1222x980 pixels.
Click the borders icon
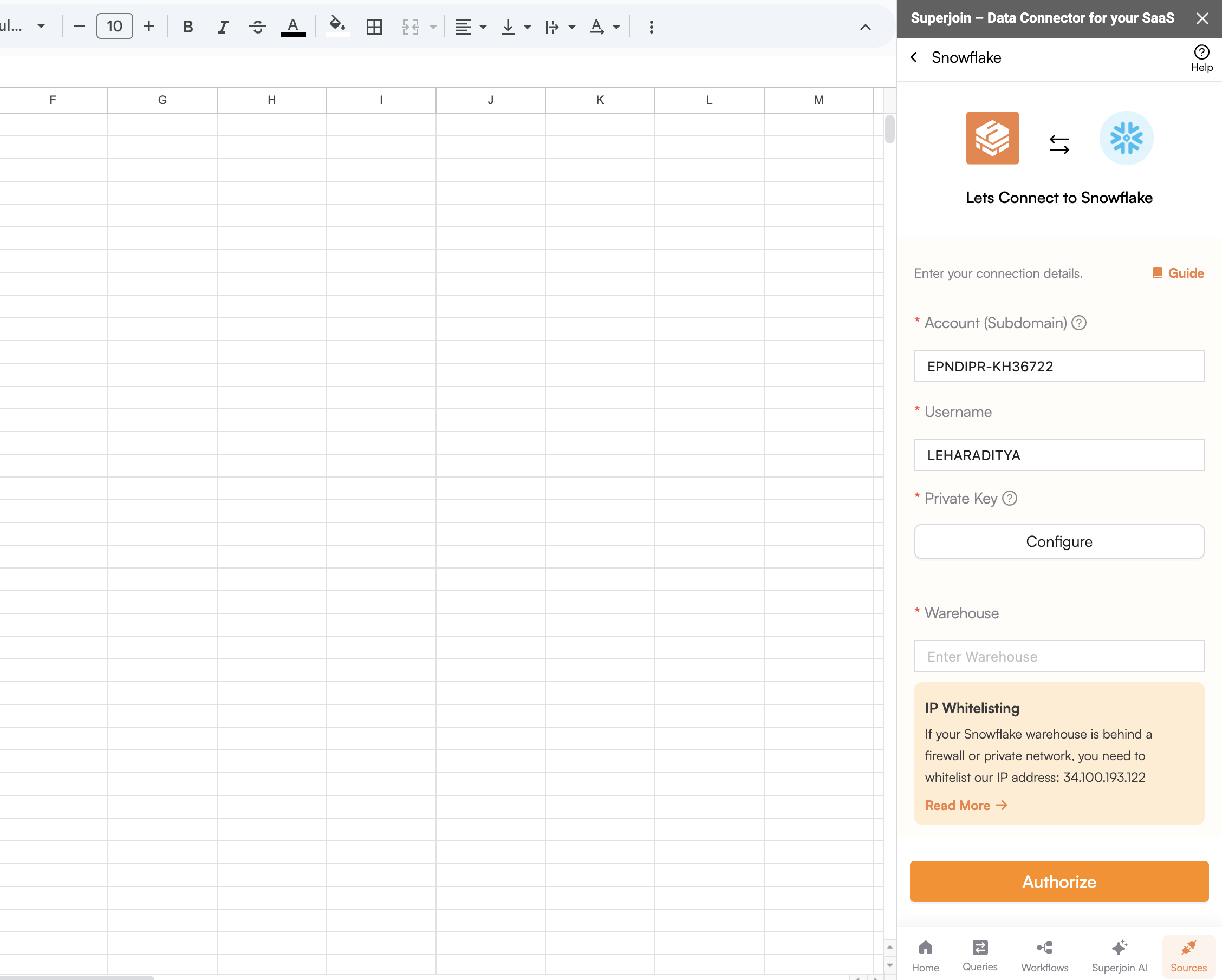pos(374,27)
